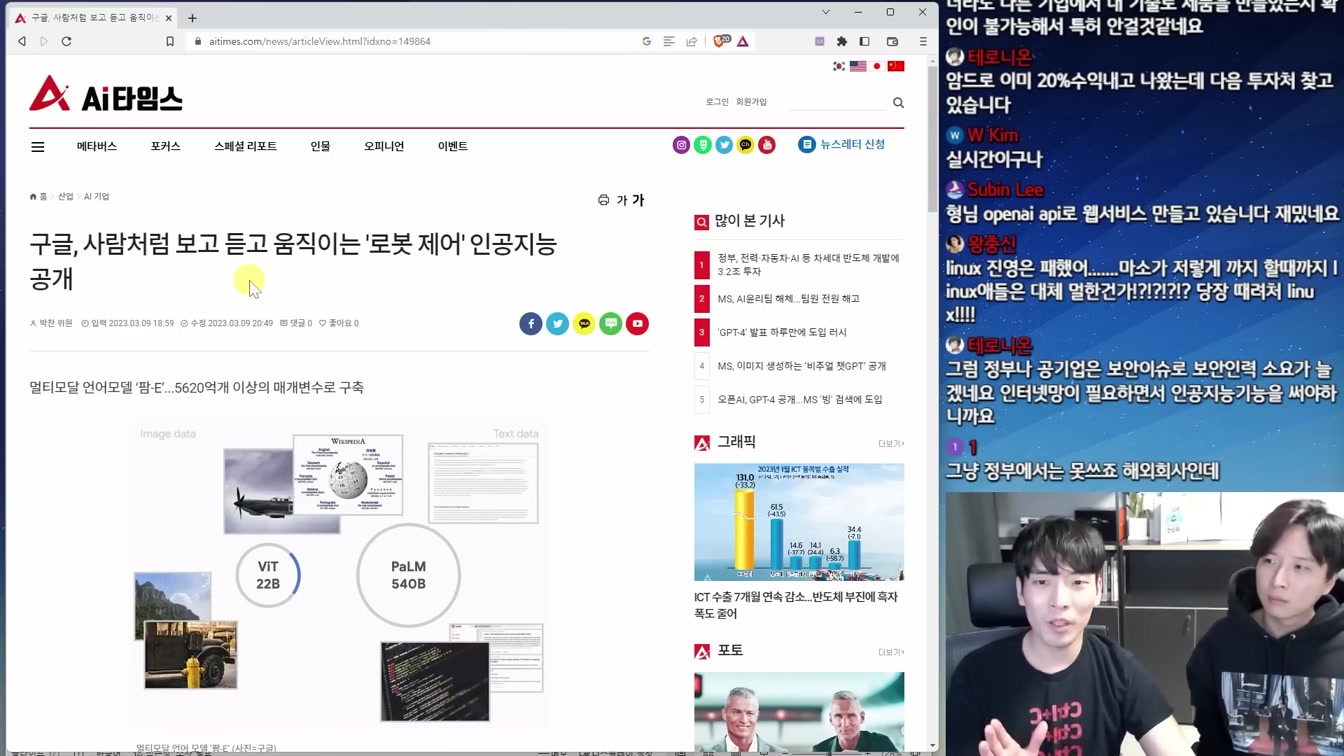
Task: Reload the aitimes.com page
Action: click(67, 42)
